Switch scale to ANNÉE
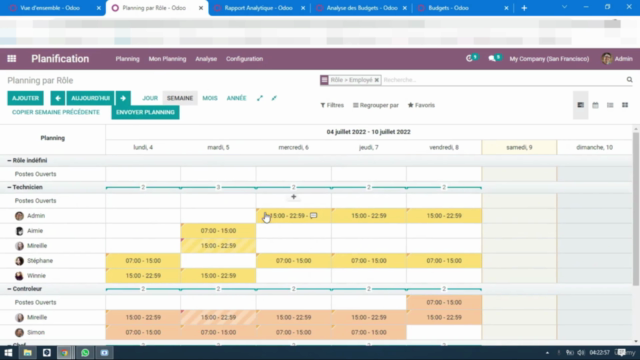The image size is (640, 360). pos(236,98)
